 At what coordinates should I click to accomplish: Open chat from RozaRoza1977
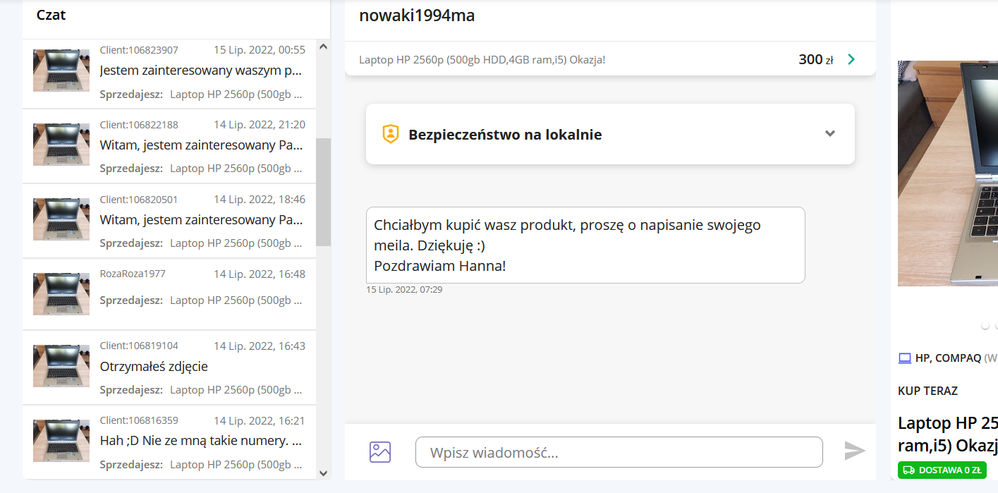[x=169, y=295]
